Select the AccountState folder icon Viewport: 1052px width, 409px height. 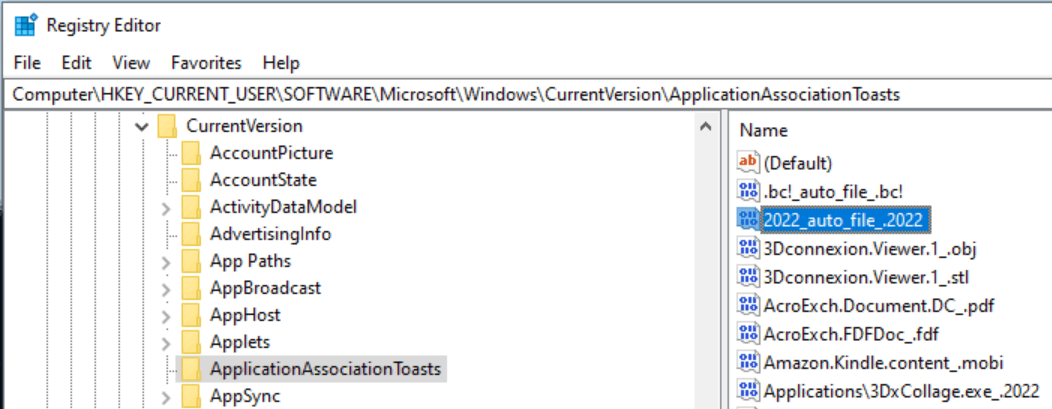click(191, 180)
